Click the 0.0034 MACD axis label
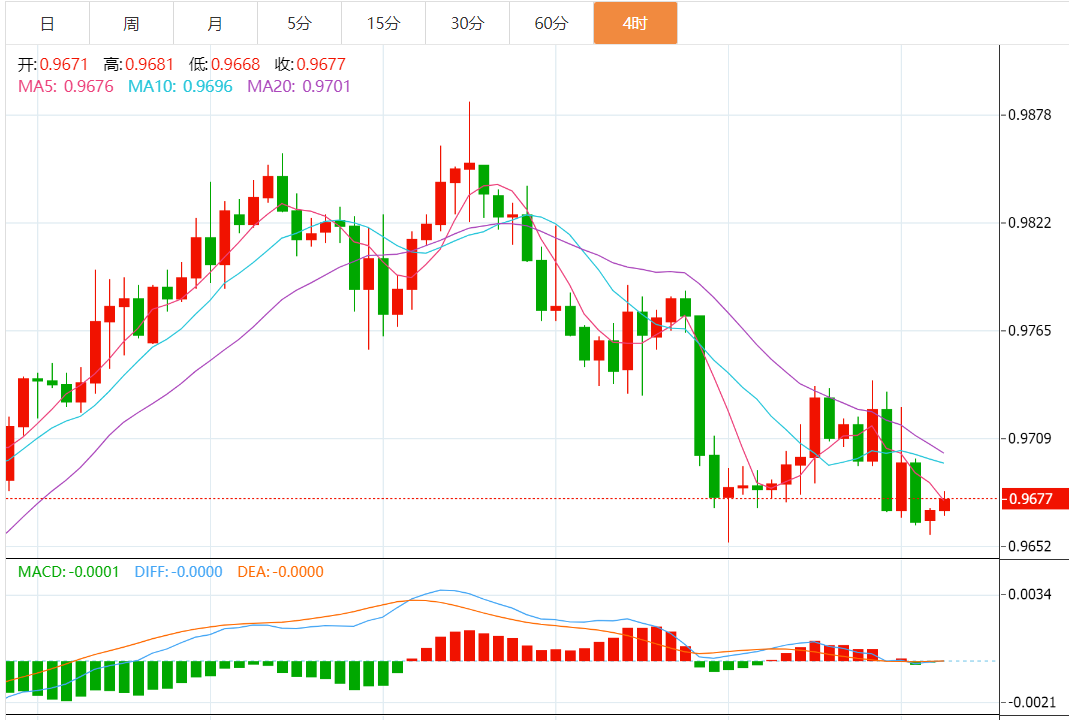1069x720 pixels. coord(1029,594)
